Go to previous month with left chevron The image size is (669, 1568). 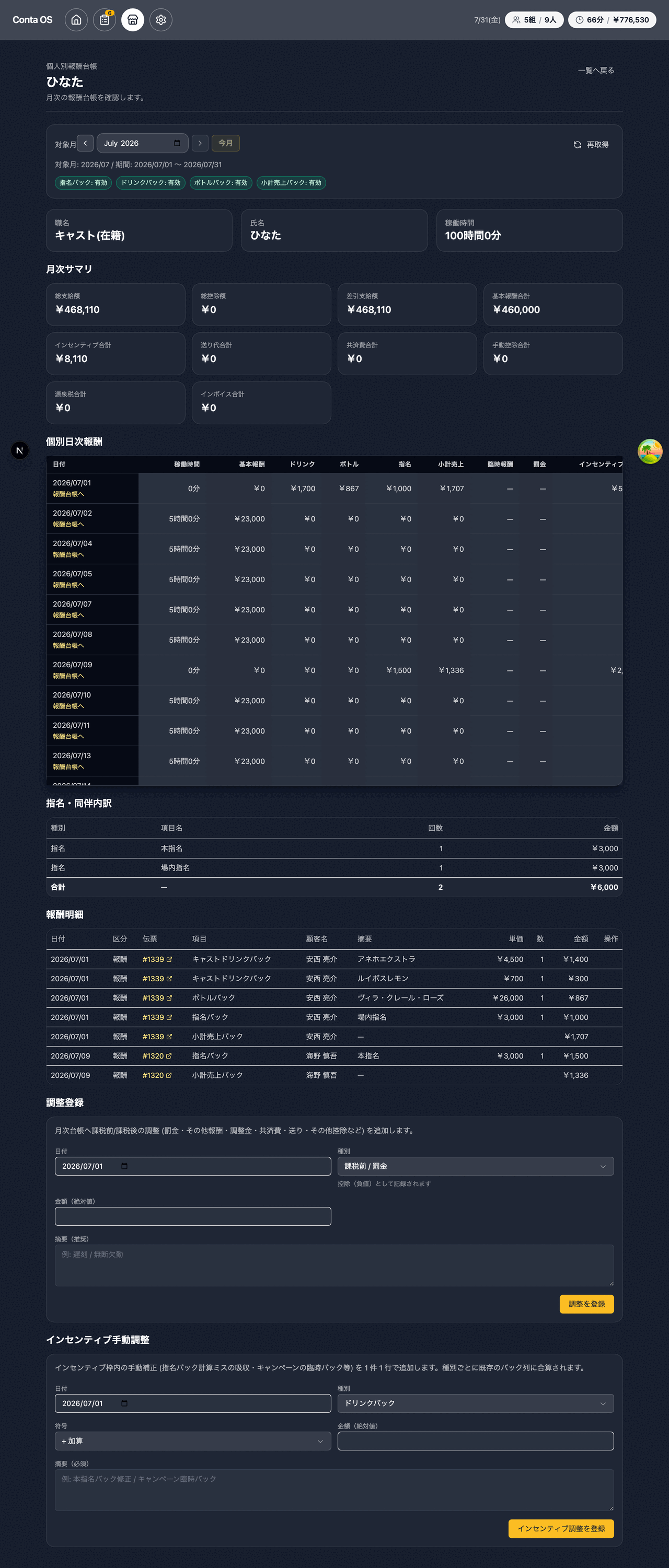85,143
